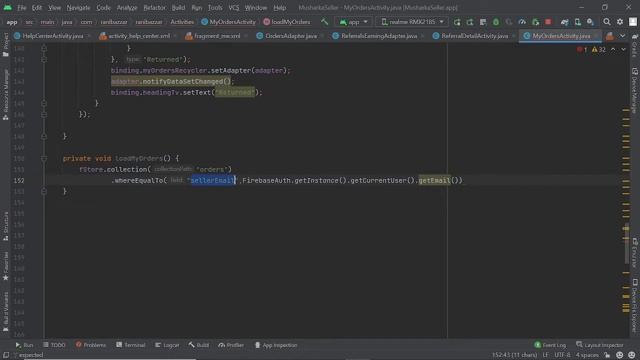Run the app with the Run icon
The width and height of the screenshot is (640, 360).
point(457,22)
